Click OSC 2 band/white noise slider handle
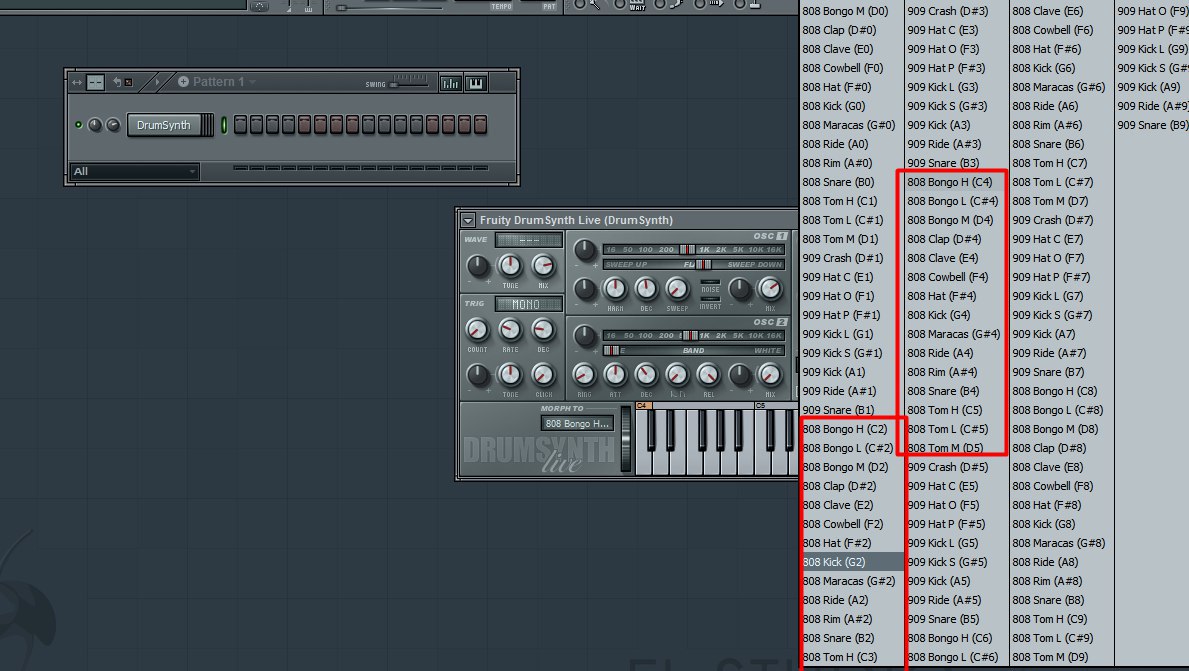1189x671 pixels. 611,350
